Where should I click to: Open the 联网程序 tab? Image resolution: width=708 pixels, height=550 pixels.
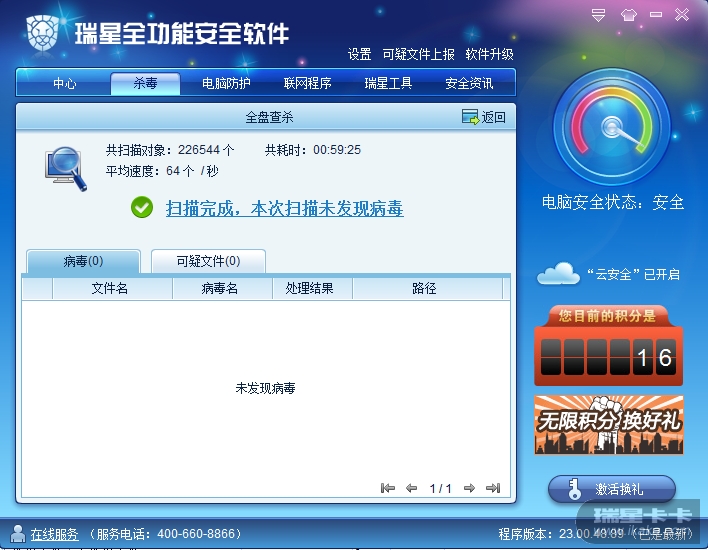click(307, 84)
